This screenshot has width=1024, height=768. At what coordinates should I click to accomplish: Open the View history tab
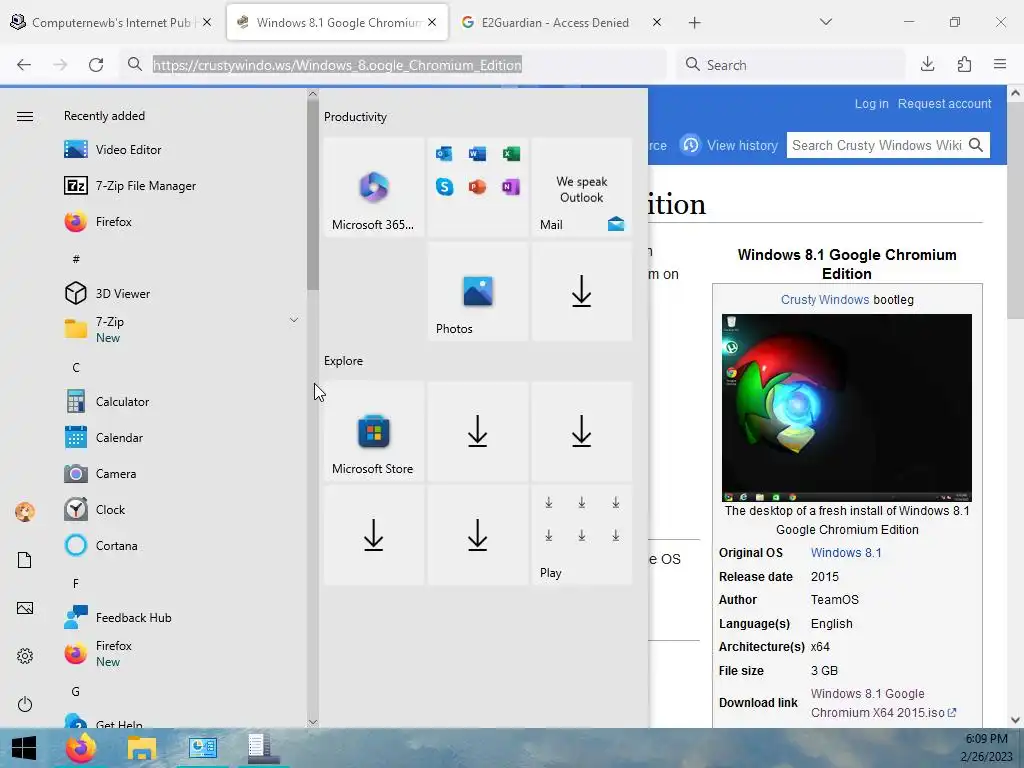[x=729, y=145]
